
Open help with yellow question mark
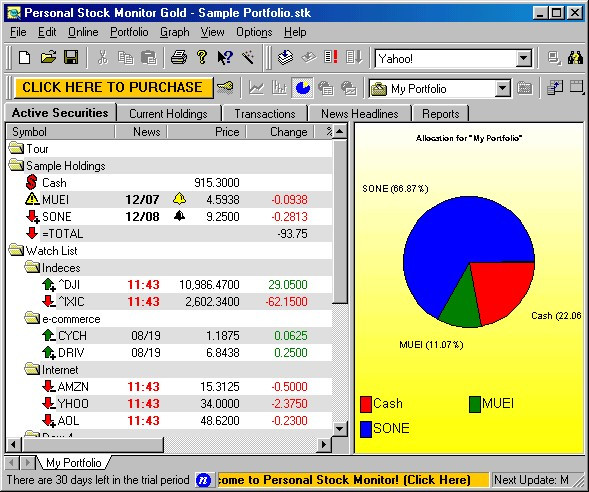[202, 58]
